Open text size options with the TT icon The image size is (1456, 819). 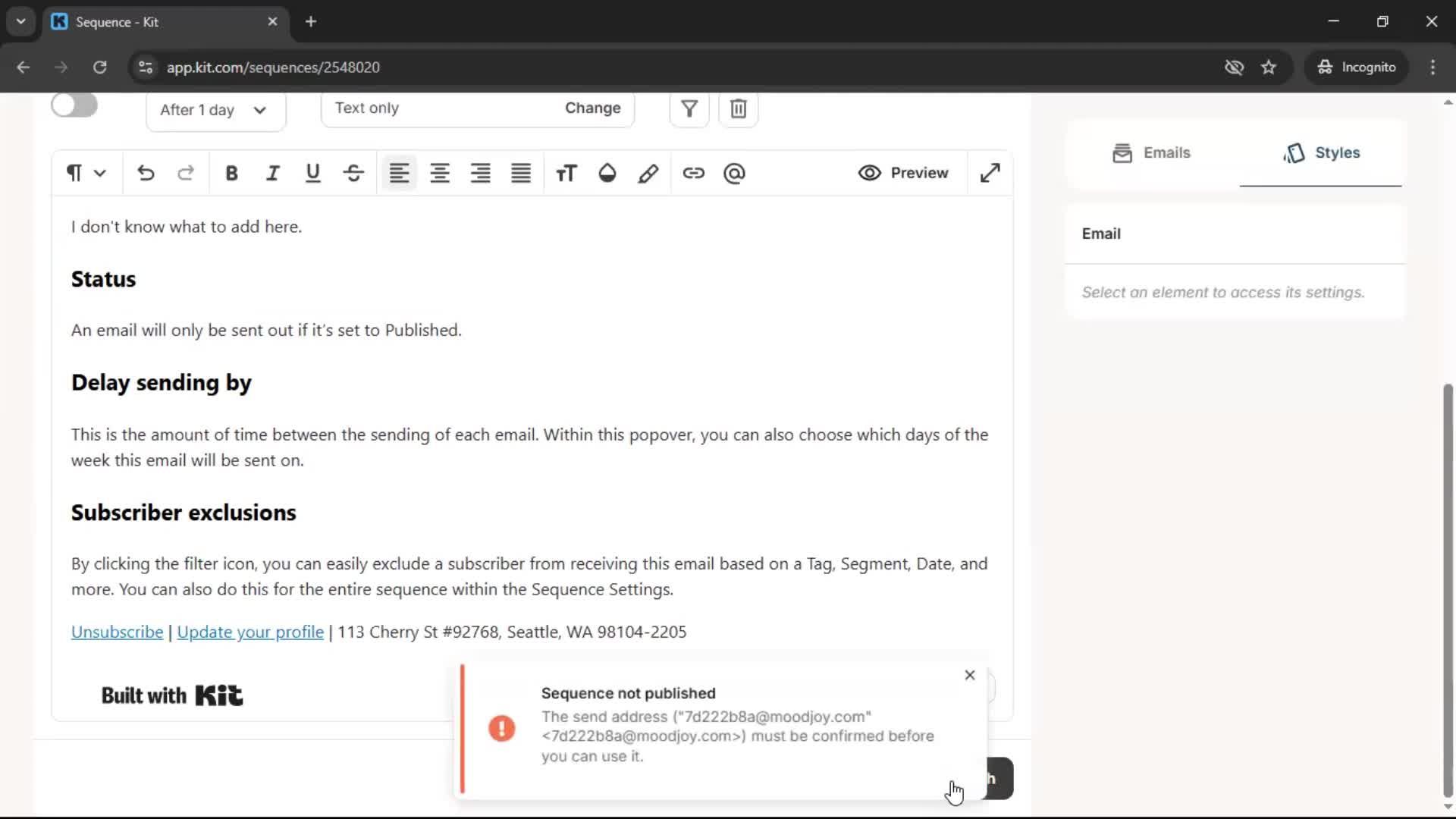(566, 173)
